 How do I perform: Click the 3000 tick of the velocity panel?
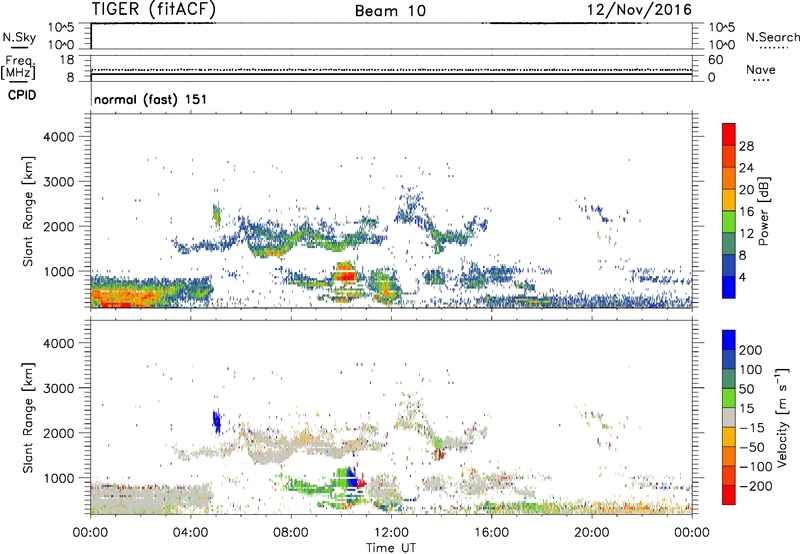[59, 388]
